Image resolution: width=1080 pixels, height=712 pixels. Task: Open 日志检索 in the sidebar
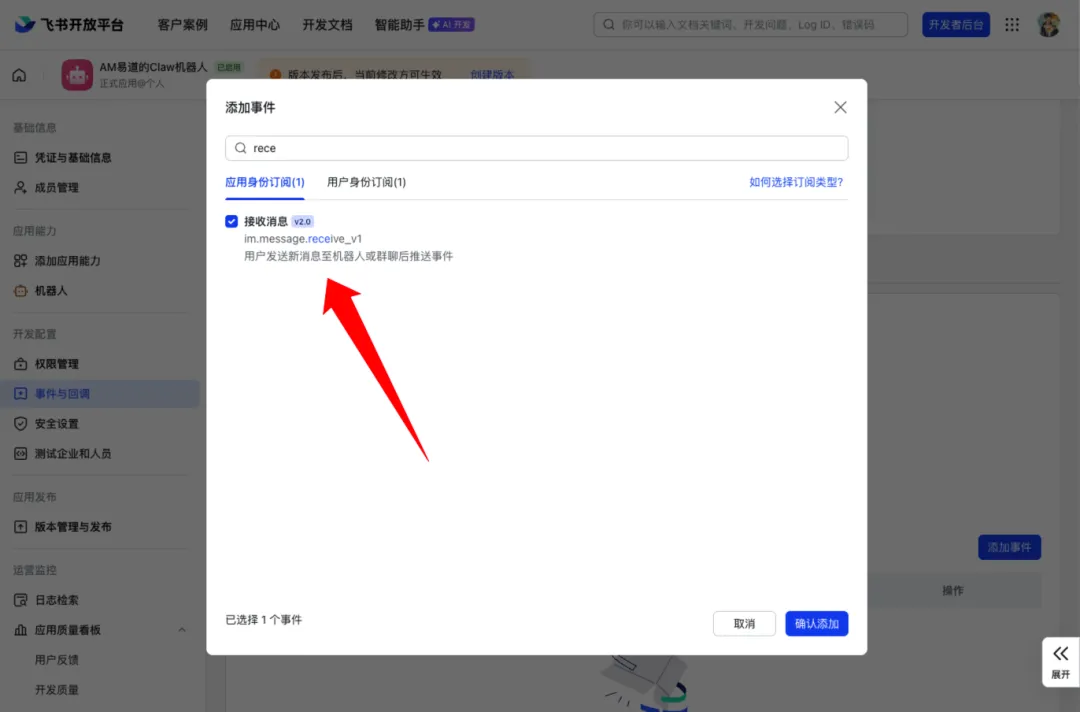pos(56,600)
